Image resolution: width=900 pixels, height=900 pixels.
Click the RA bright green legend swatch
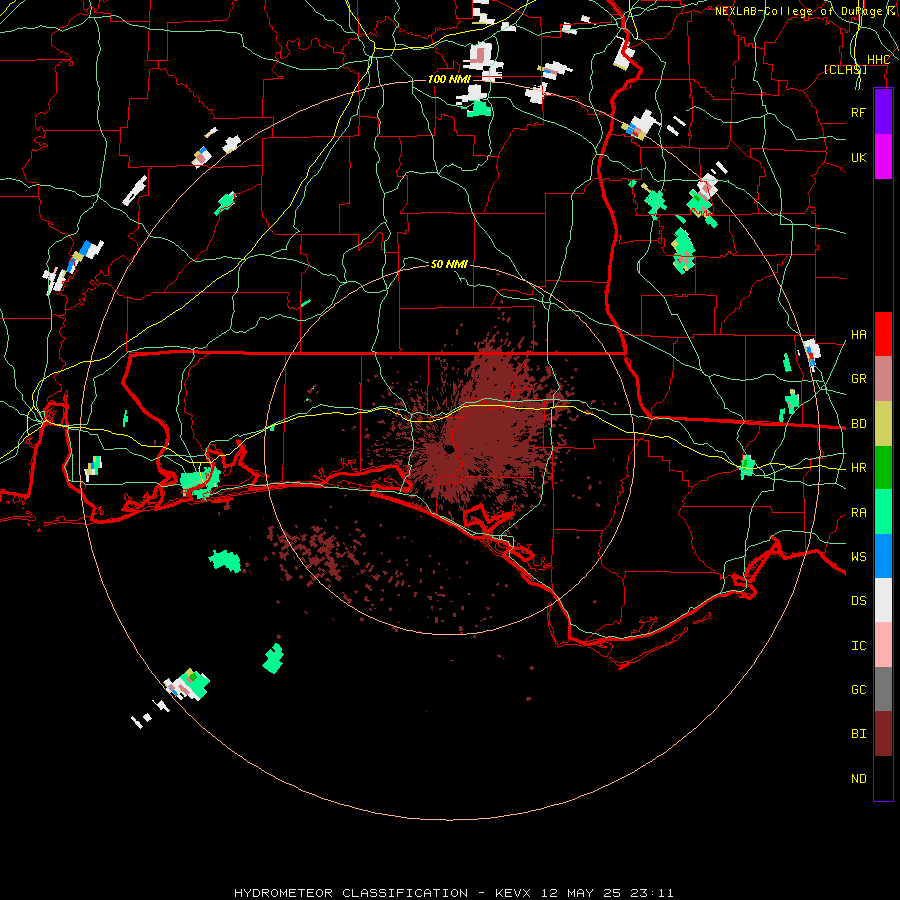click(883, 512)
